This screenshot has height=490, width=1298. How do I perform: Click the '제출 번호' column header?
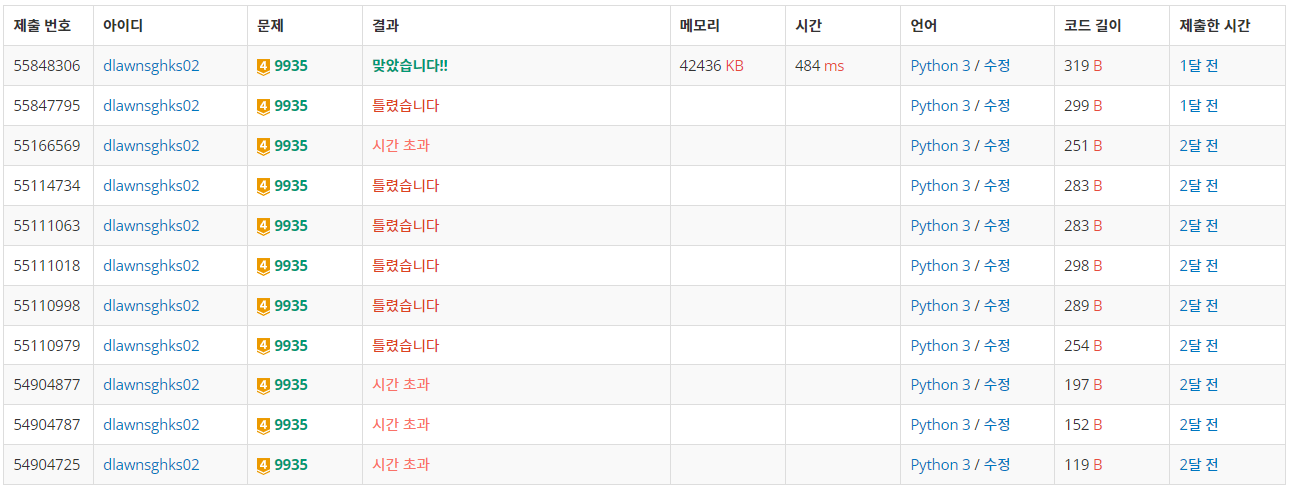[42, 26]
